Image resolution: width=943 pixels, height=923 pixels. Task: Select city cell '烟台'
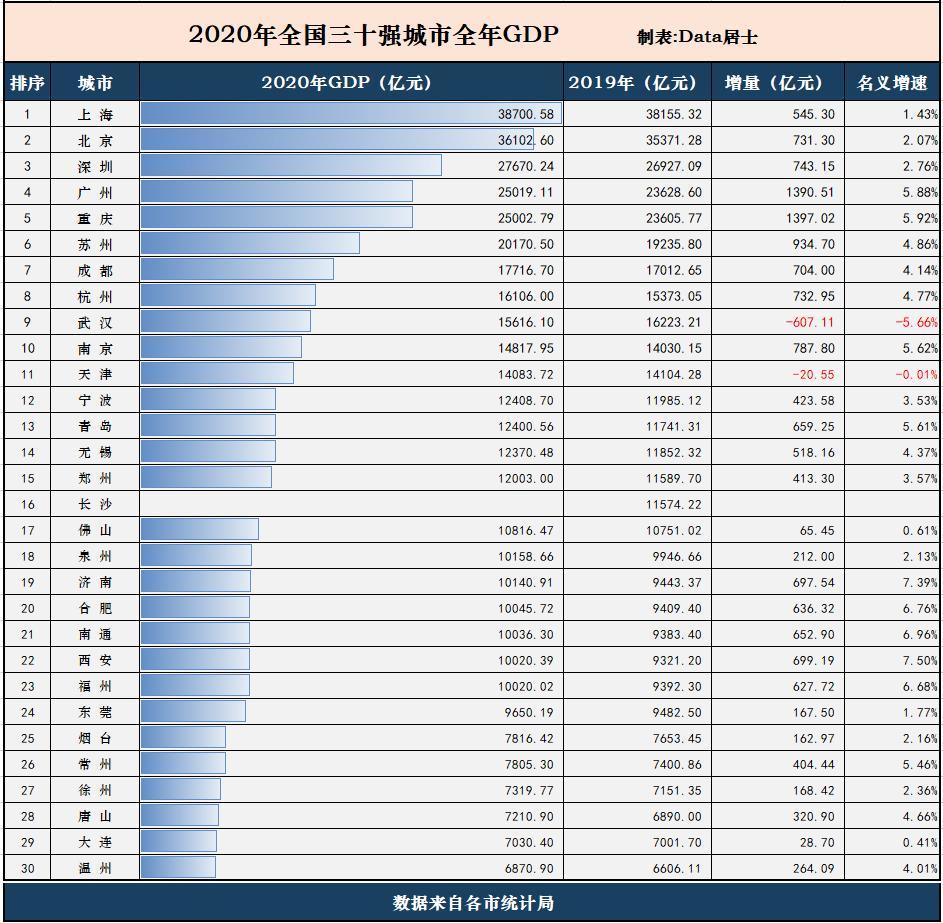point(95,738)
